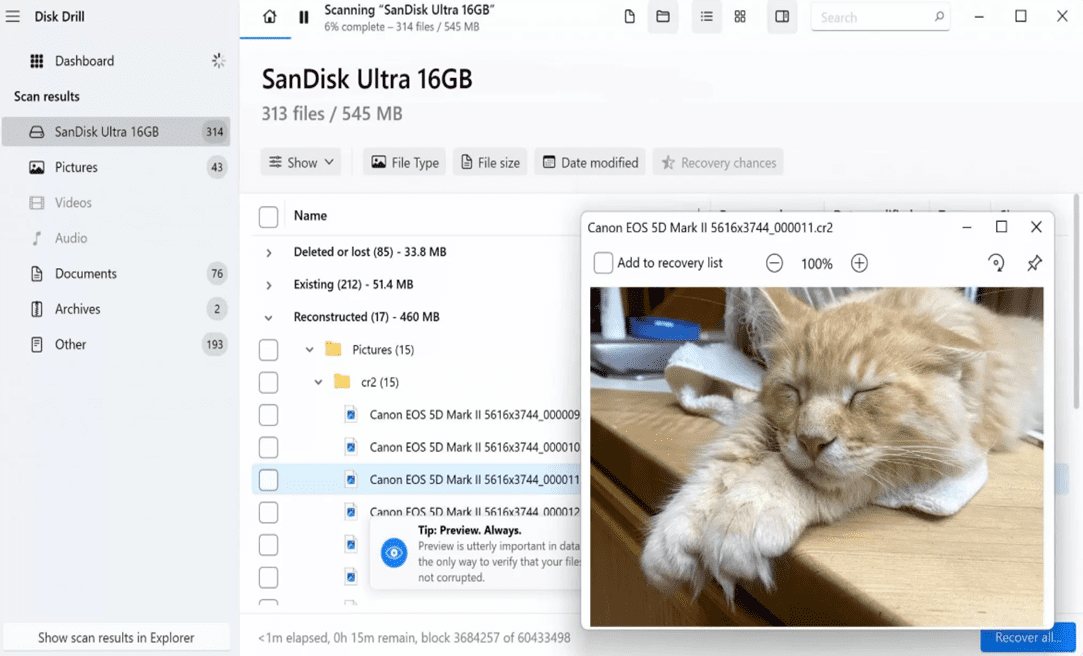Image resolution: width=1083 pixels, height=656 pixels.
Task: Pin the preview window
Action: pyautogui.click(x=1035, y=263)
